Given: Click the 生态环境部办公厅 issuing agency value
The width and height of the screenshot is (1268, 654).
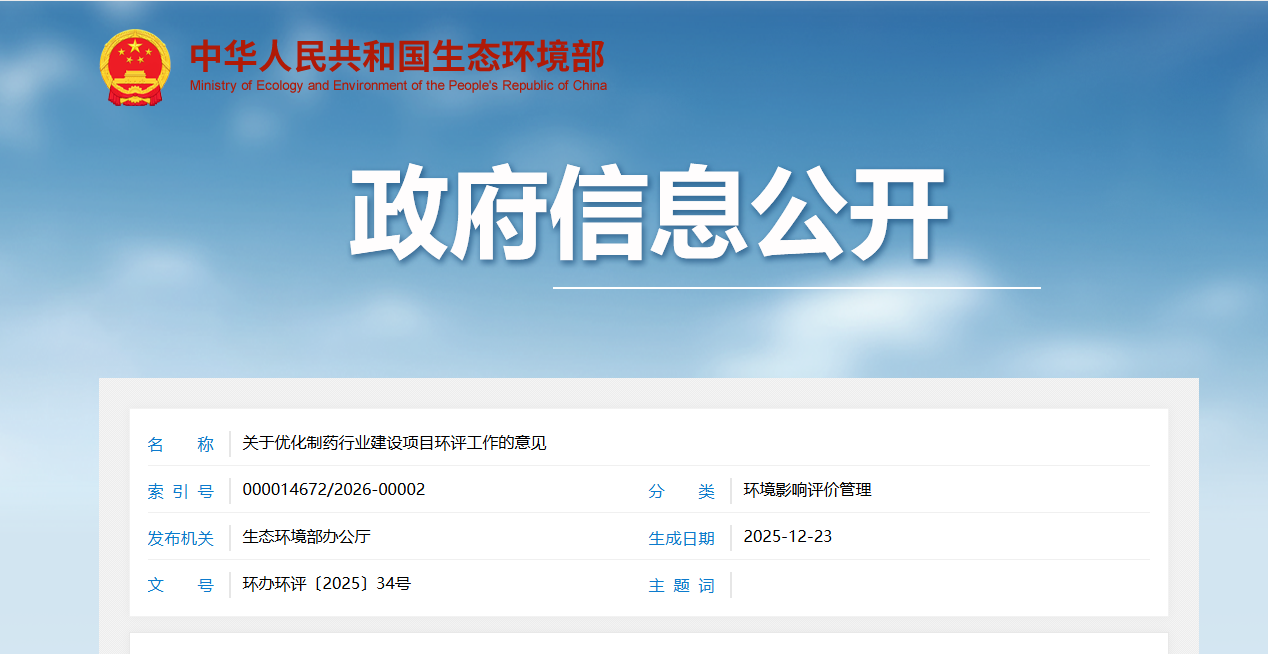Looking at the screenshot, I should click(x=306, y=537).
